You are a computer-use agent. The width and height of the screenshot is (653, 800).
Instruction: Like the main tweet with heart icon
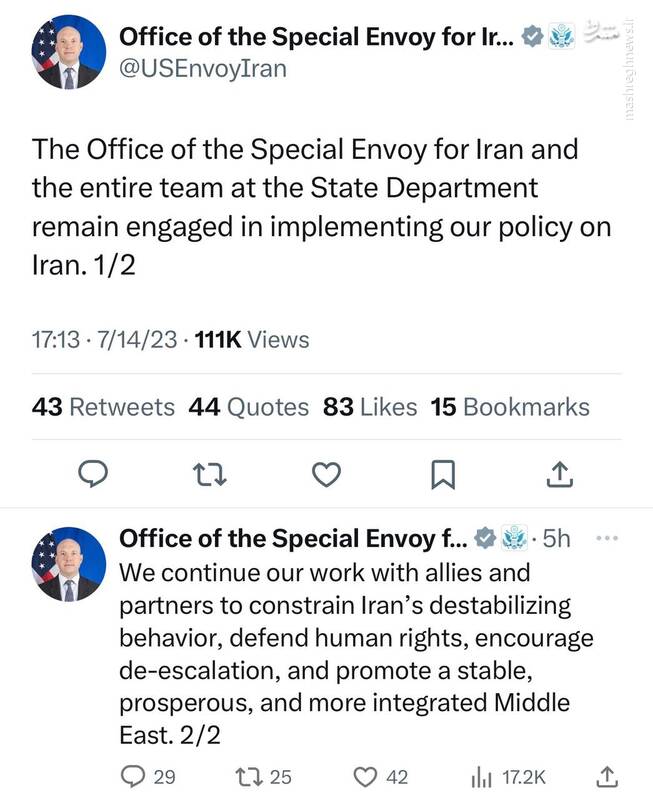pos(326,475)
